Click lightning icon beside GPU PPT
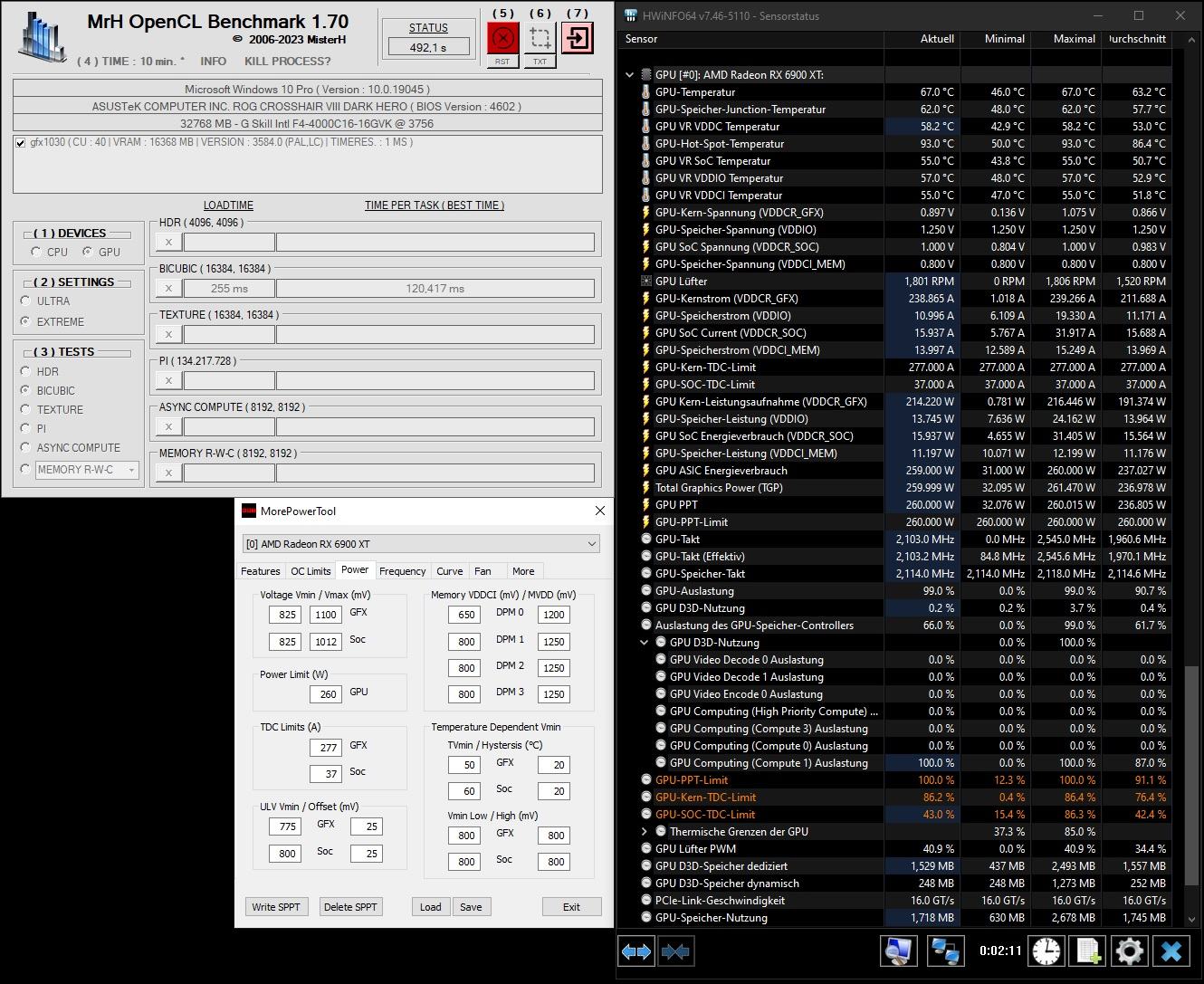 click(645, 505)
